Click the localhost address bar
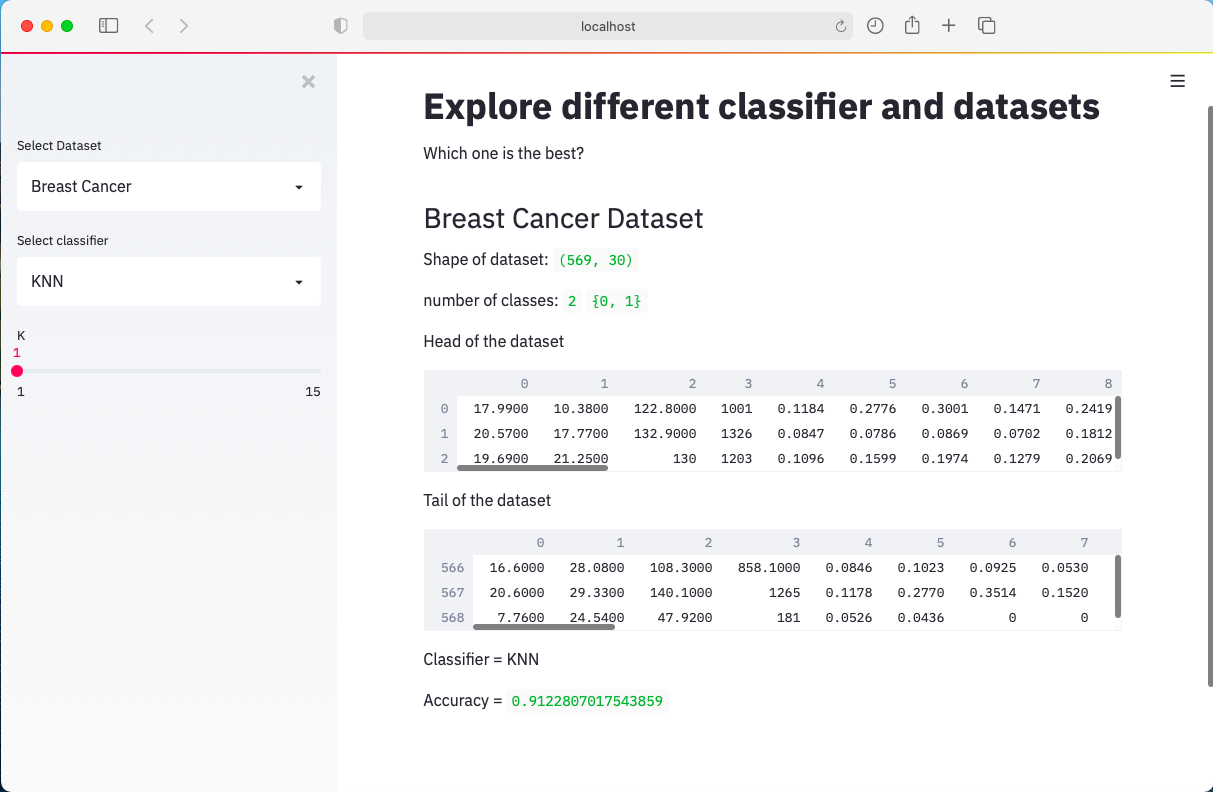1213x792 pixels. click(607, 25)
